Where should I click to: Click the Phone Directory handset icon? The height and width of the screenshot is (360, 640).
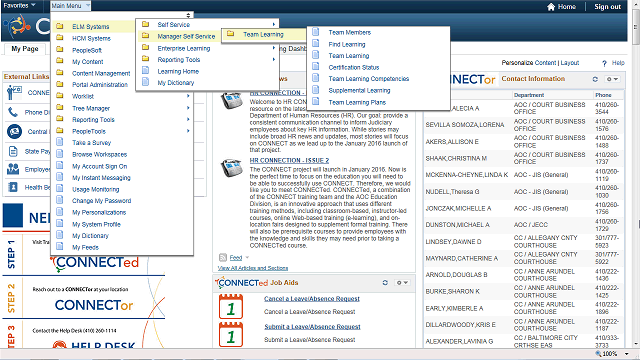tap(13, 112)
